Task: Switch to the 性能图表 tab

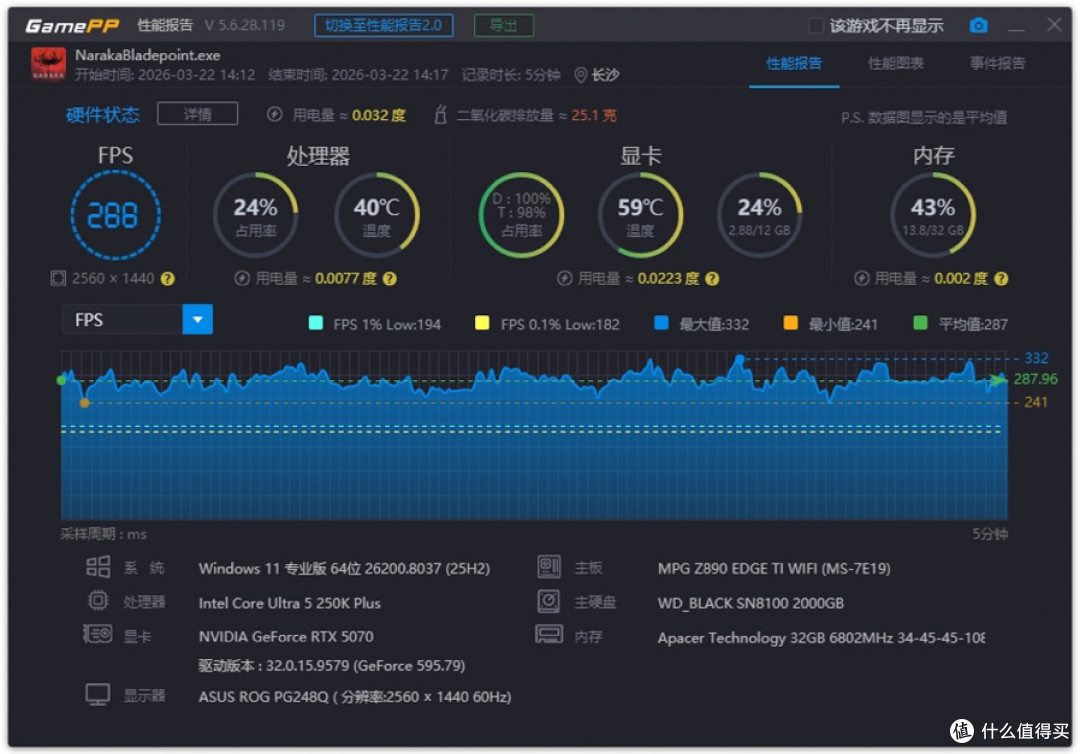Action: (895, 64)
